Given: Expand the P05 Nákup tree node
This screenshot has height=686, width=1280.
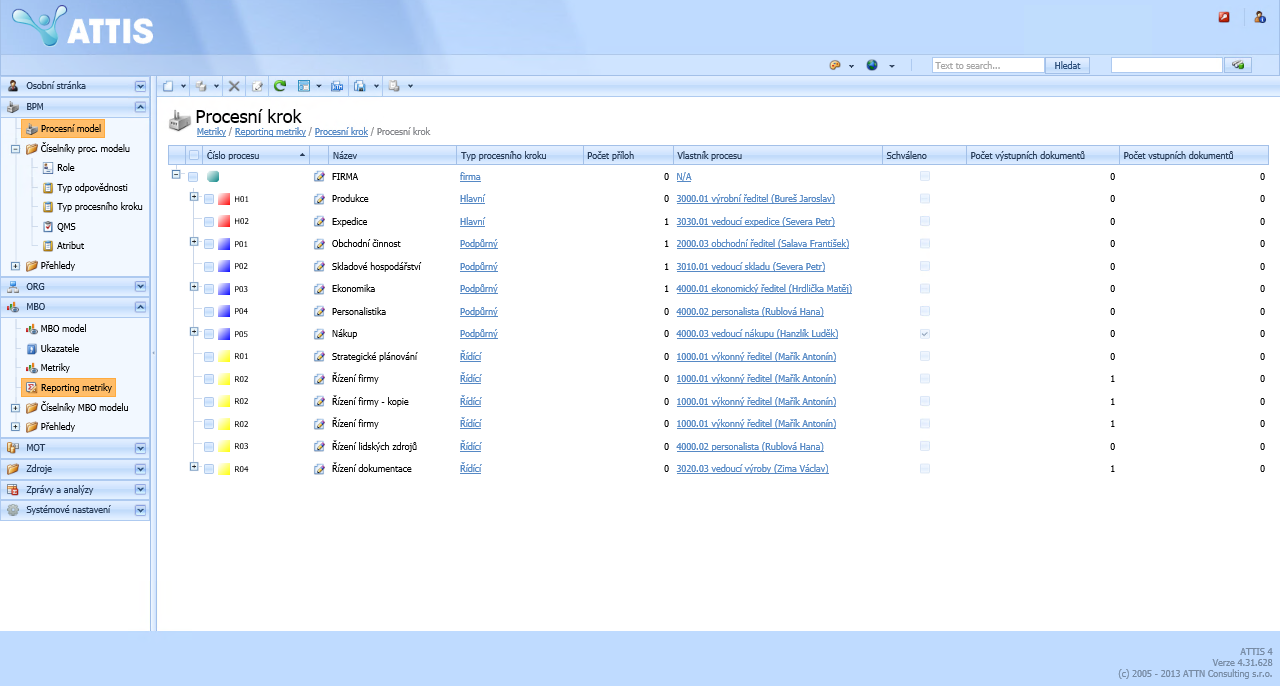Looking at the screenshot, I should (194, 332).
